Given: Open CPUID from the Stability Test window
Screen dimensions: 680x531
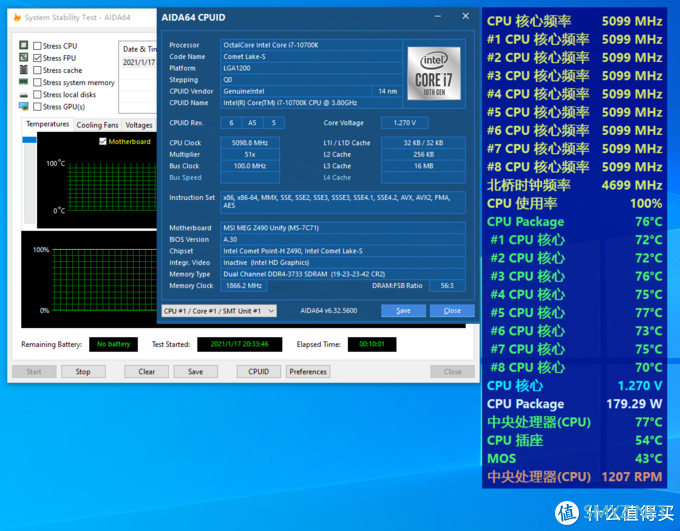Looking at the screenshot, I should point(258,371).
